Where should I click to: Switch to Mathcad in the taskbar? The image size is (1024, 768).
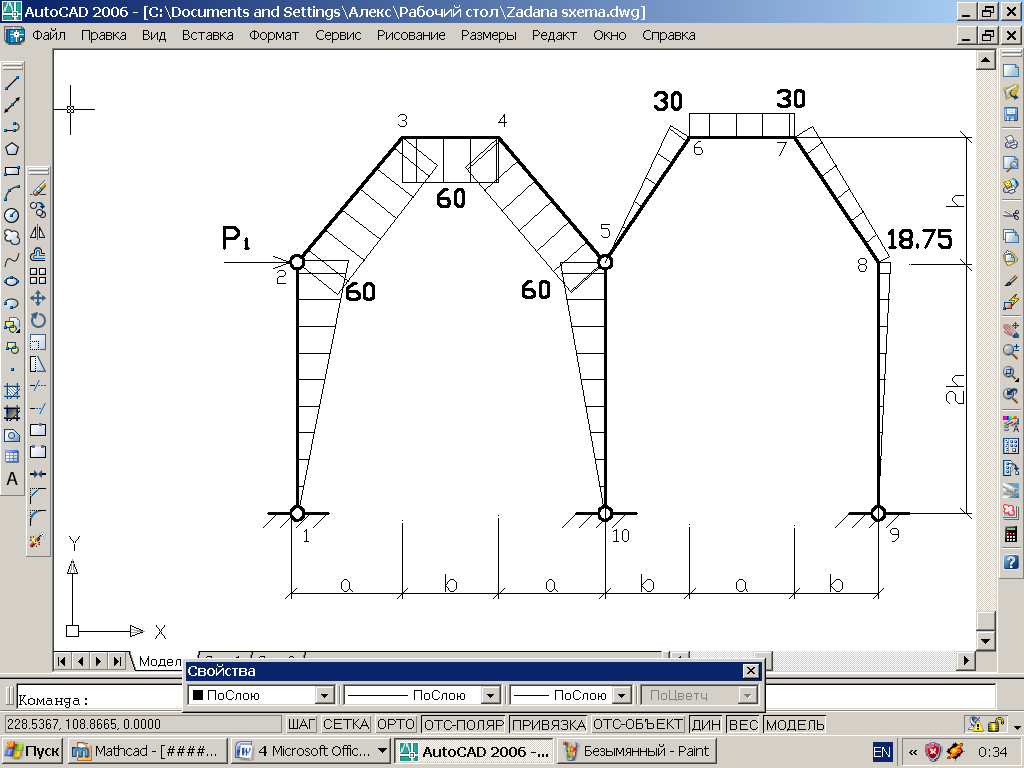click(147, 751)
